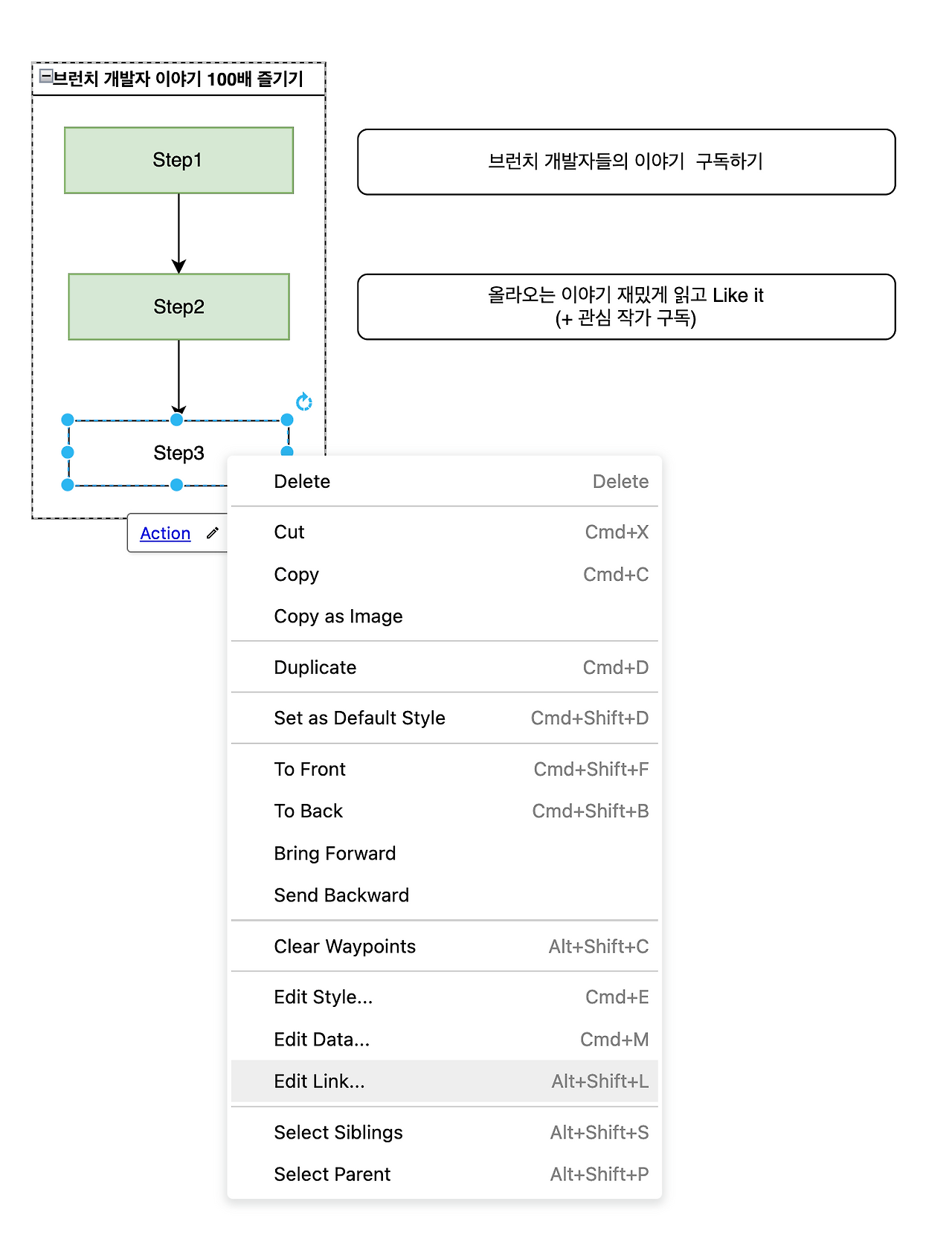Click Clear Waypoints menu entry
The height and width of the screenshot is (1236, 952).
coord(344,946)
